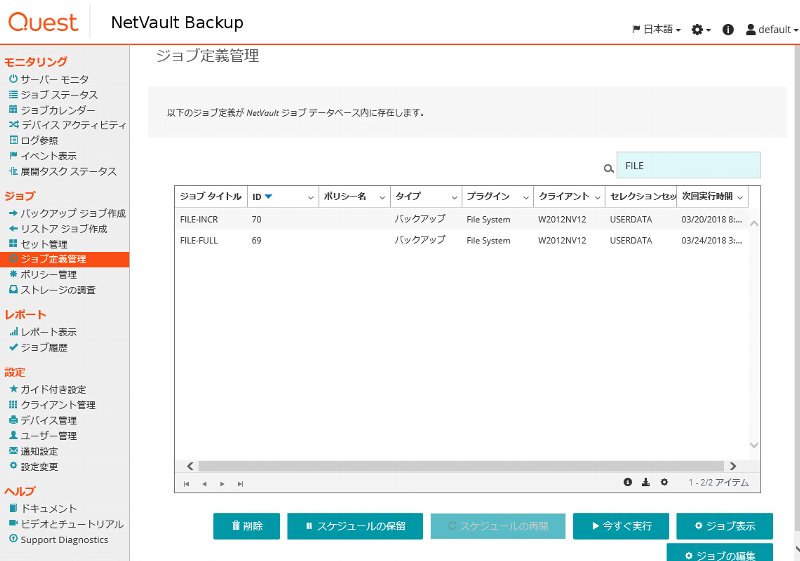Click the export download icon in footer
The height and width of the screenshot is (561, 800).
coord(645,482)
